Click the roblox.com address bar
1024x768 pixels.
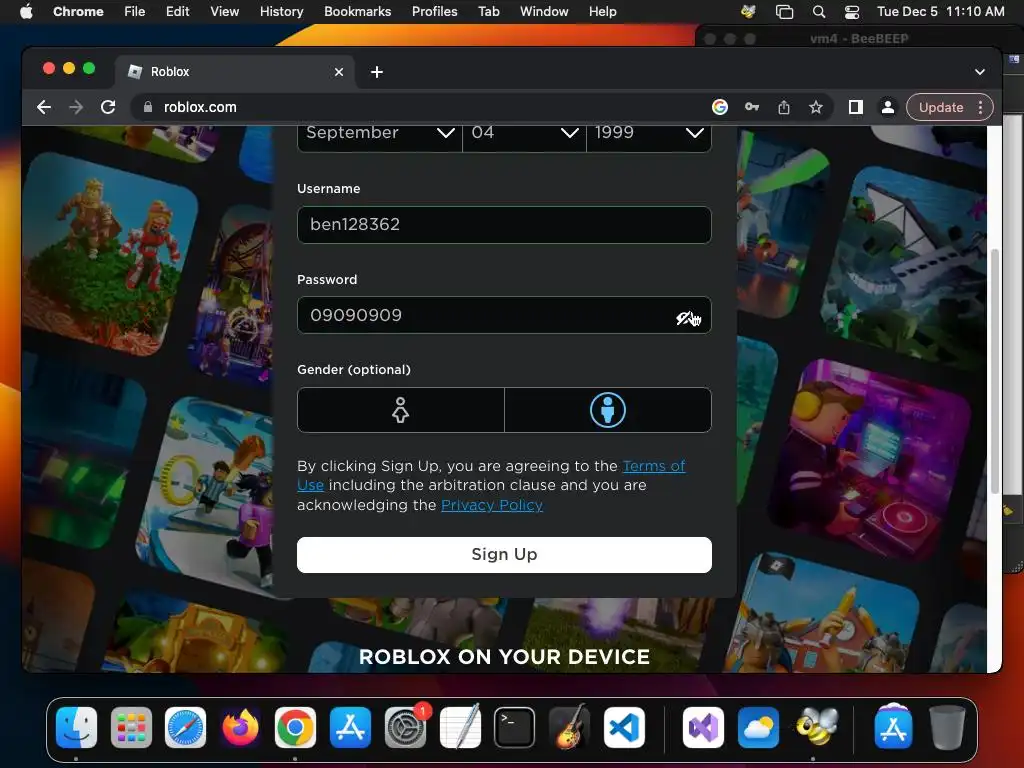(x=418, y=107)
